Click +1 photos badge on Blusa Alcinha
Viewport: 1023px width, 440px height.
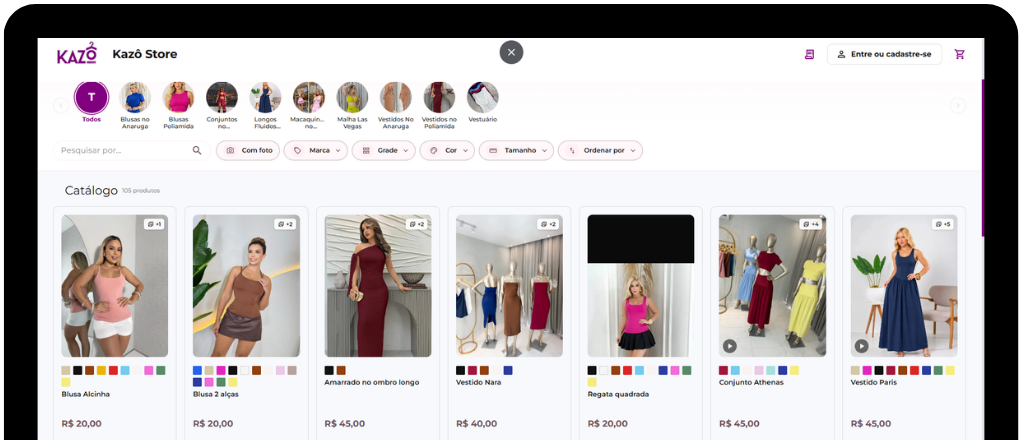pos(154,224)
